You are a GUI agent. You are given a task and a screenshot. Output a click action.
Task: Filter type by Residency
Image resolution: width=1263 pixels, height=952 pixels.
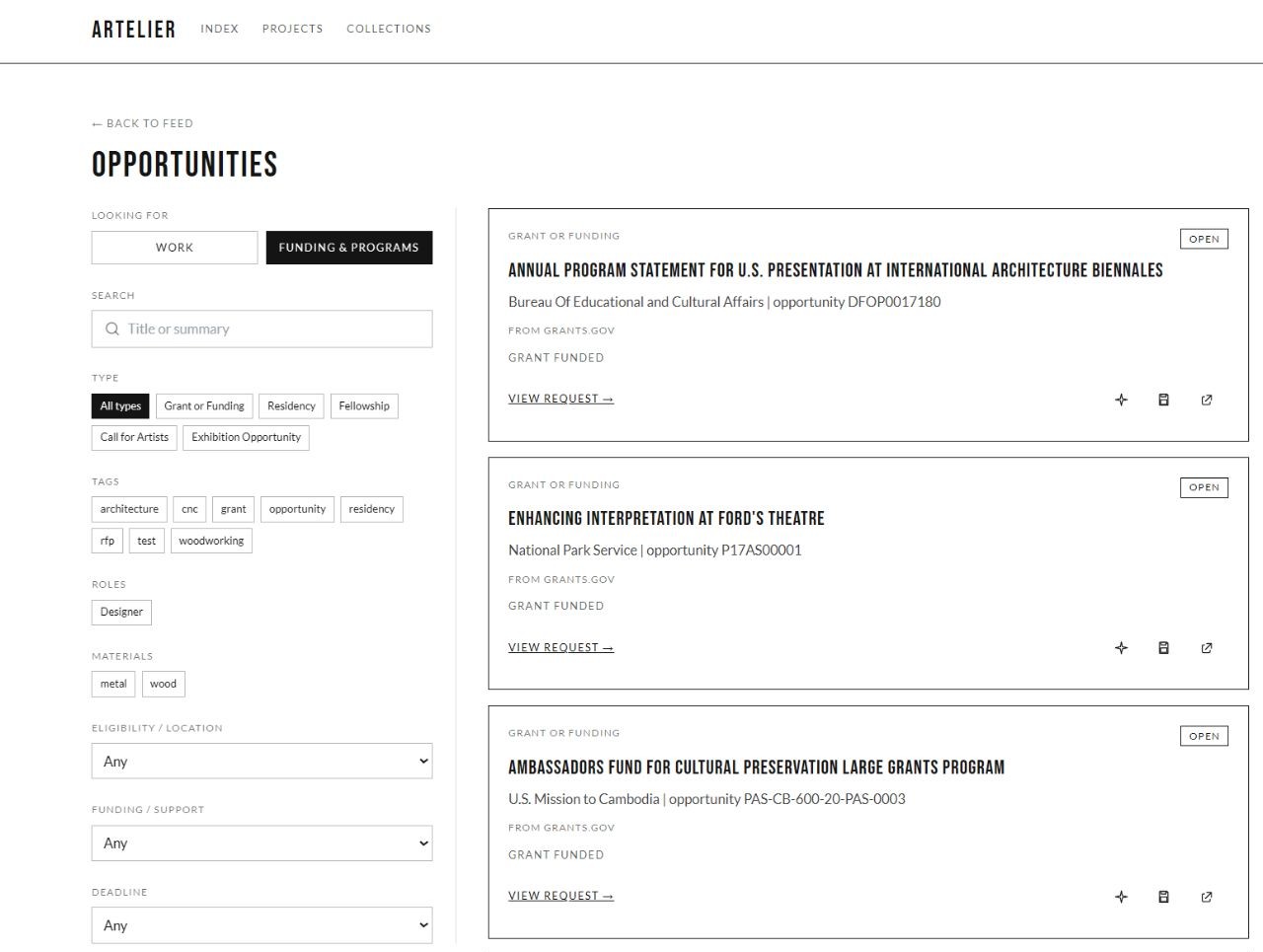click(291, 406)
